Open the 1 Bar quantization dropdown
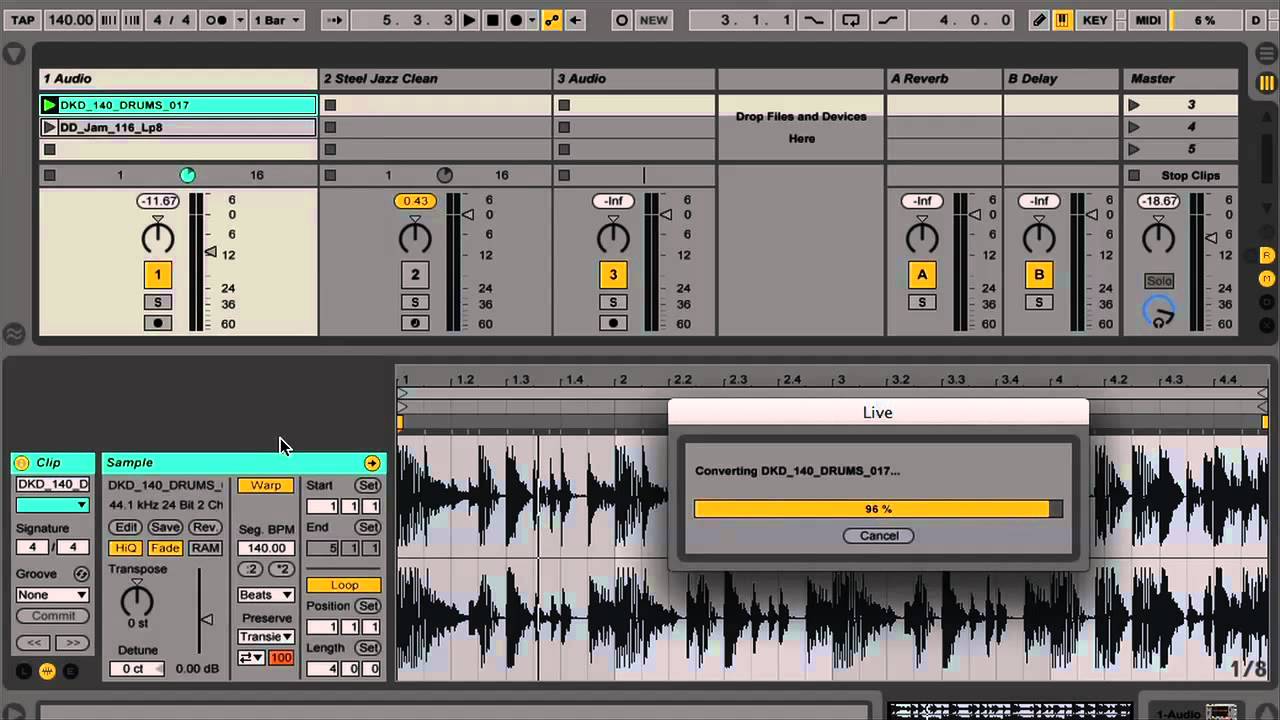This screenshot has height=720, width=1280. 275,20
